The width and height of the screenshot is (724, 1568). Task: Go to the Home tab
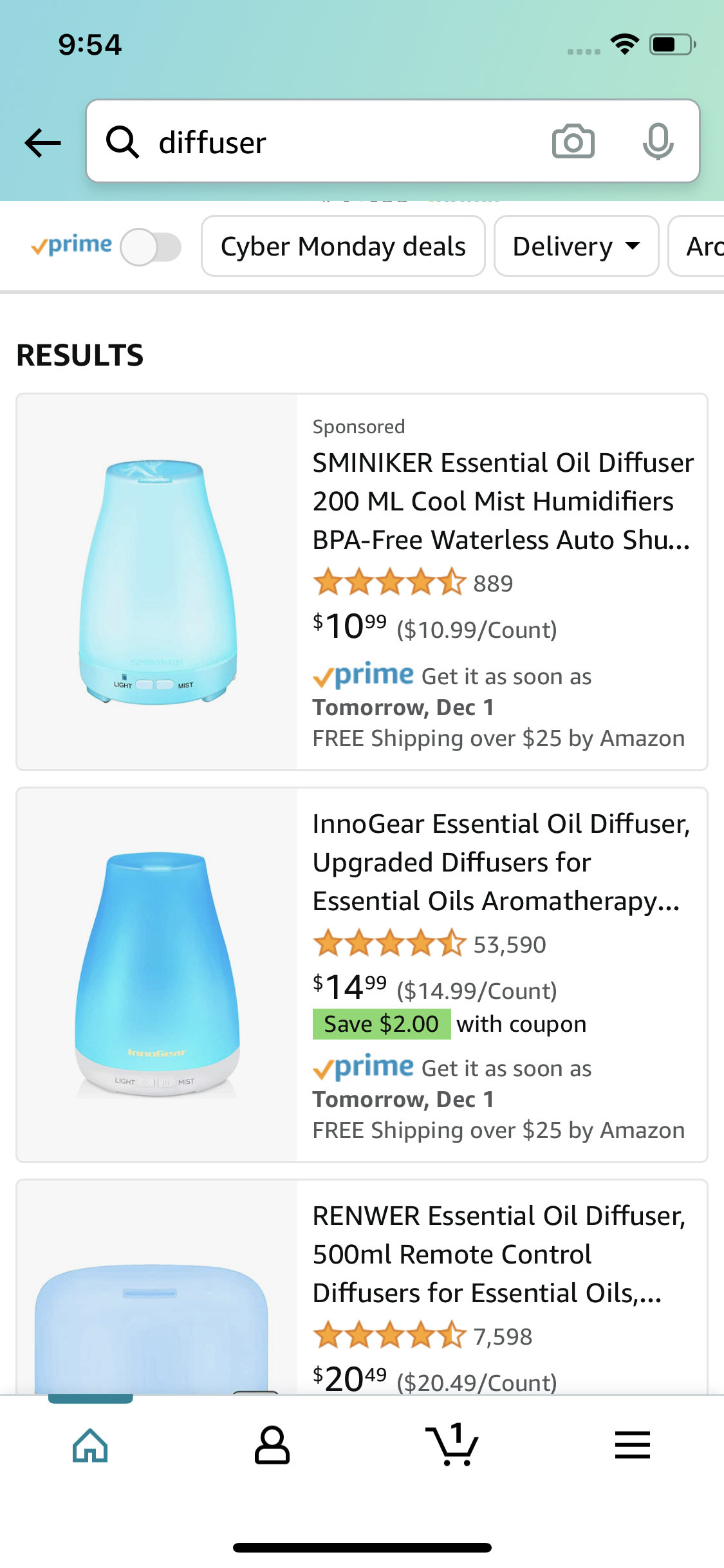[90, 1446]
